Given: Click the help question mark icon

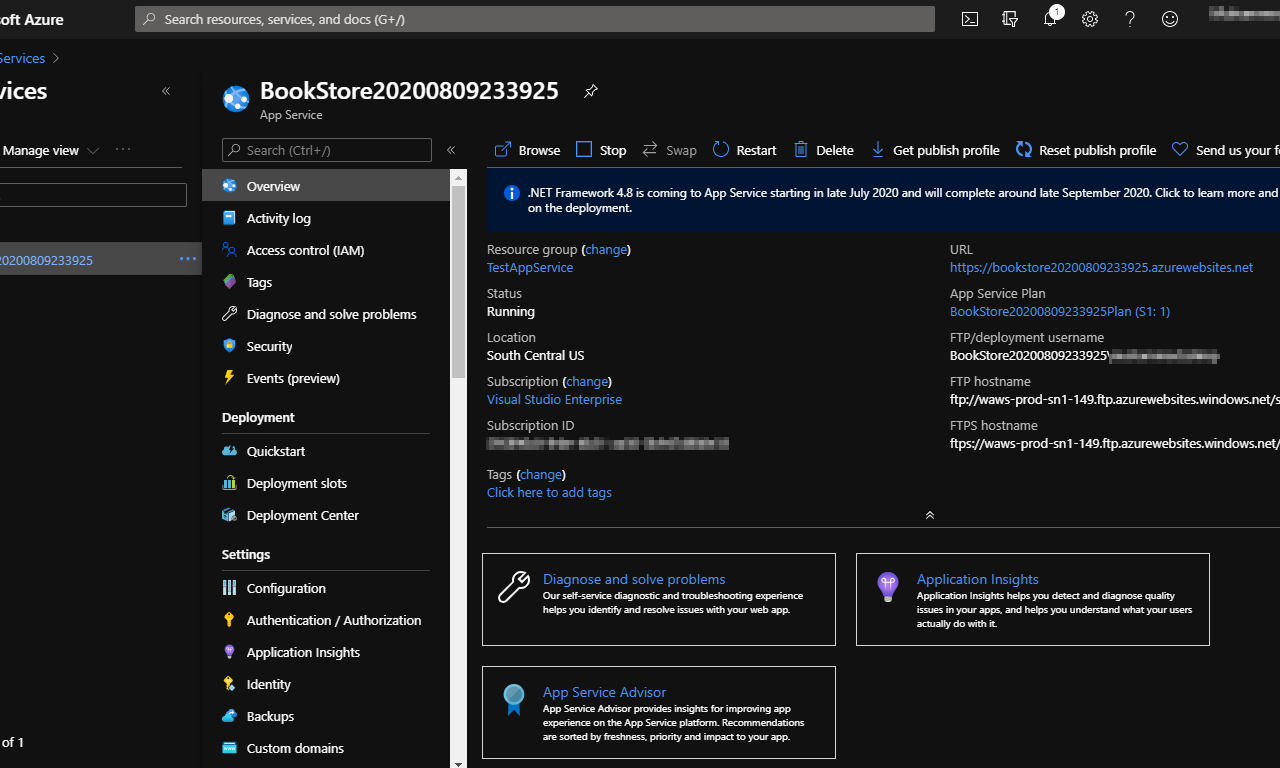Looking at the screenshot, I should click(x=1130, y=19).
